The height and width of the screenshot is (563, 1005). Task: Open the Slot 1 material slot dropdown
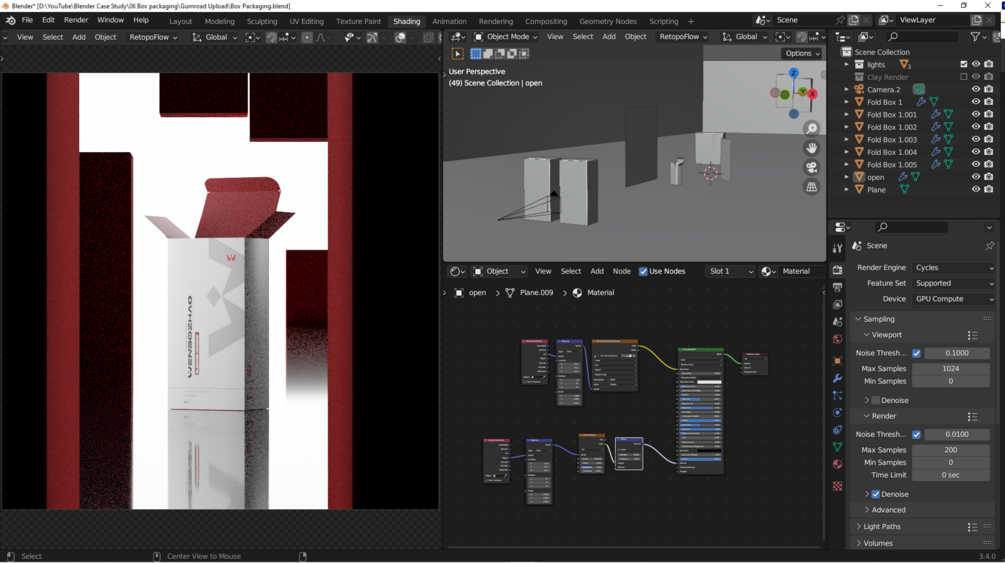730,271
